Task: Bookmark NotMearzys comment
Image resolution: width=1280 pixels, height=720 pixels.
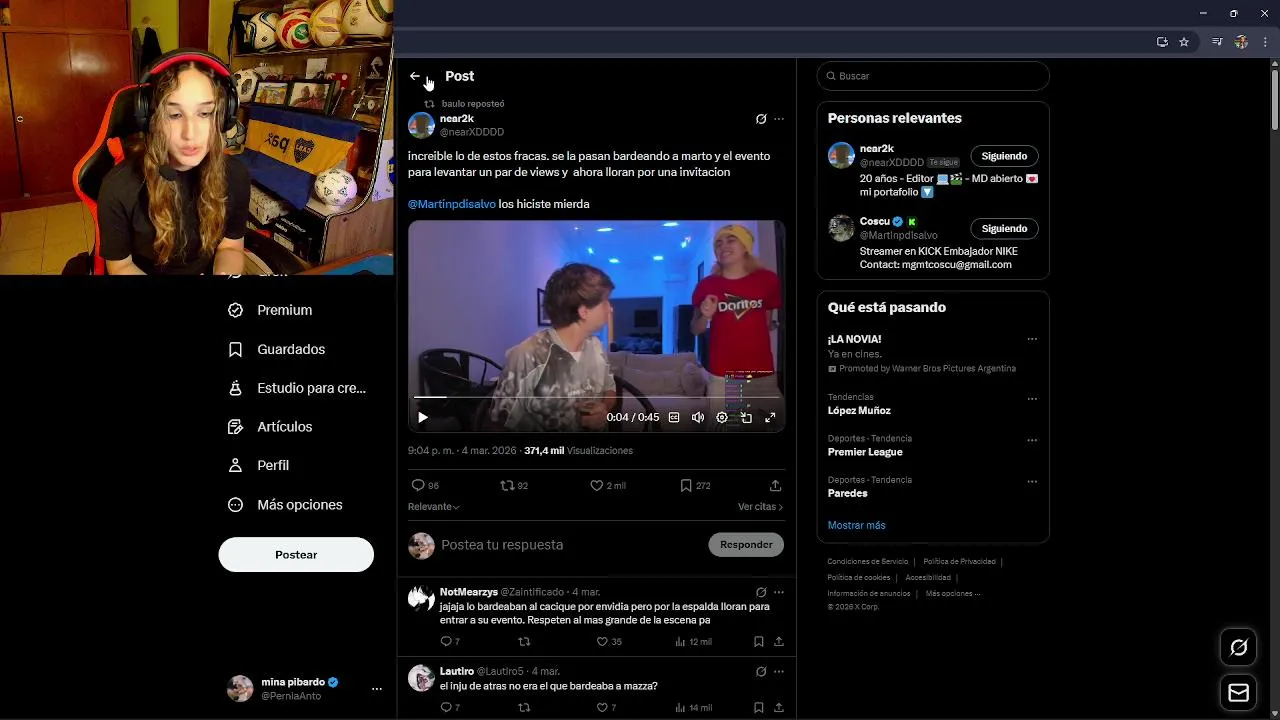Action: [759, 642]
